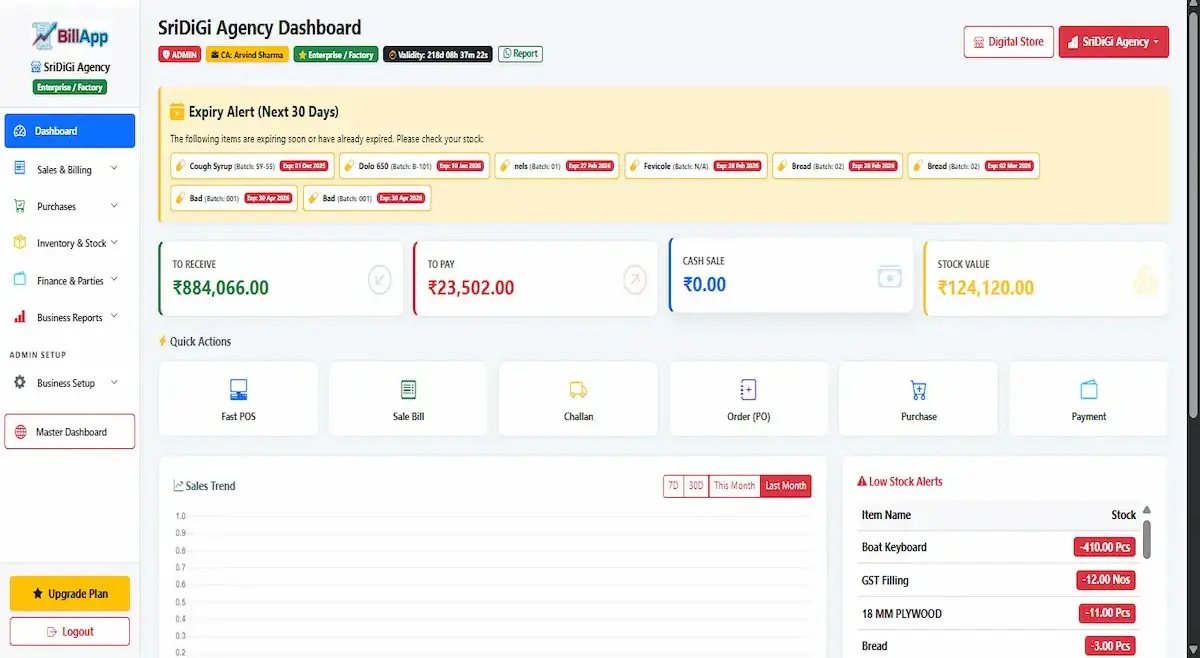
Task: Click the Expiry Alert calendar icon
Action: click(177, 112)
